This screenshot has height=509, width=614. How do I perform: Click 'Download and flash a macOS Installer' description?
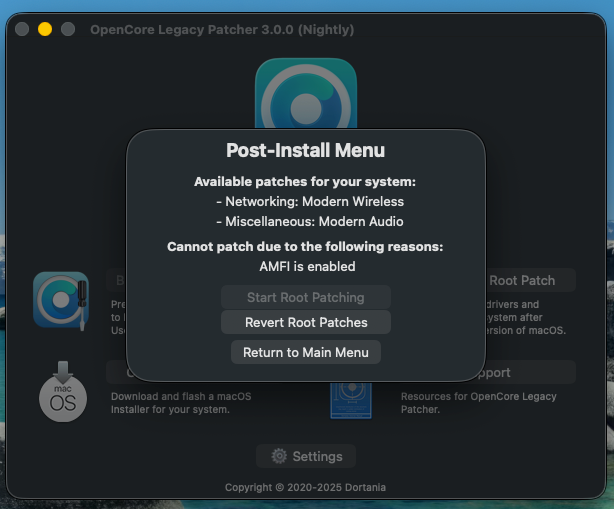point(181,403)
